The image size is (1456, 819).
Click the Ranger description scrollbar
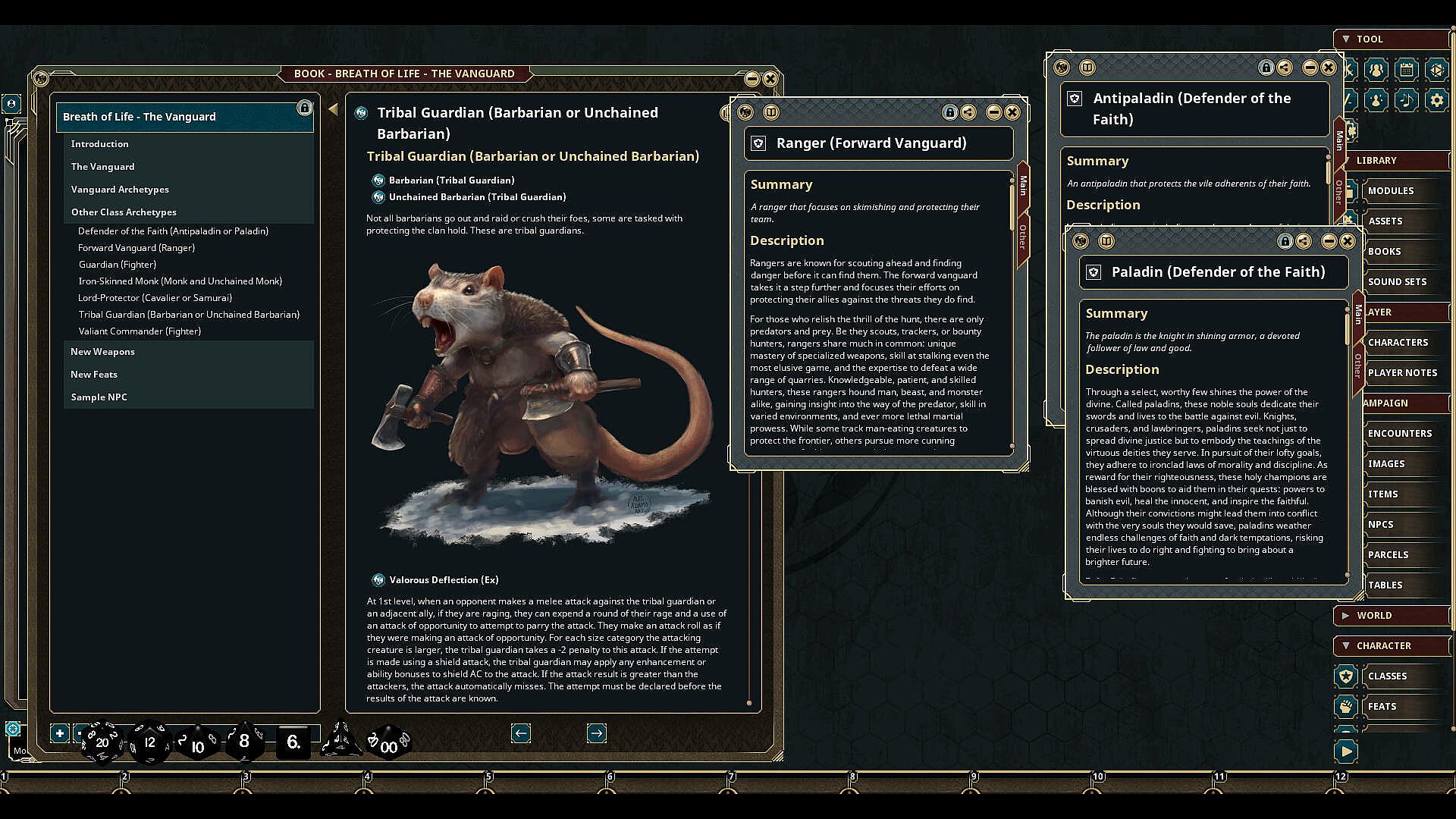point(1012,205)
